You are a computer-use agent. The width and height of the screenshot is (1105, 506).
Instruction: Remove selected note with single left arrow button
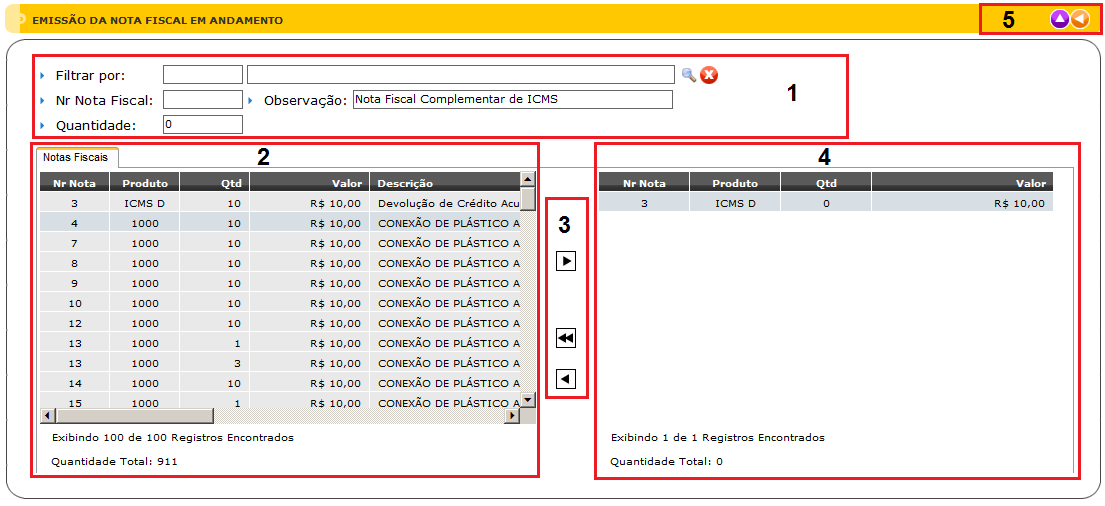pyautogui.click(x=566, y=379)
